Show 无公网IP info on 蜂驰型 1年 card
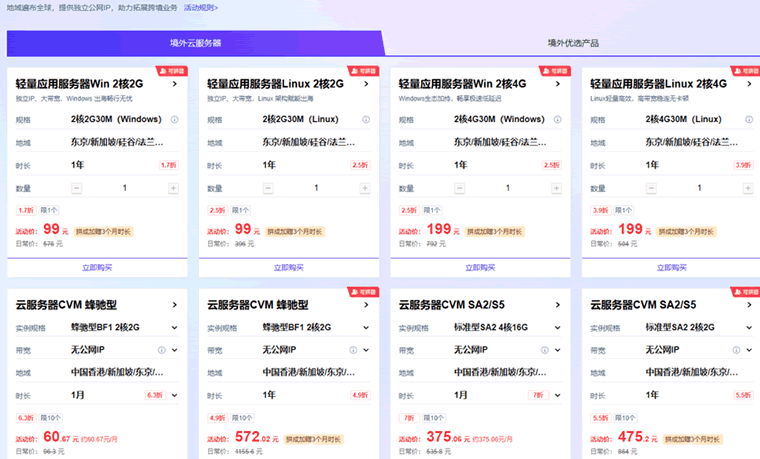The height and width of the screenshot is (459, 760). click(x=353, y=350)
